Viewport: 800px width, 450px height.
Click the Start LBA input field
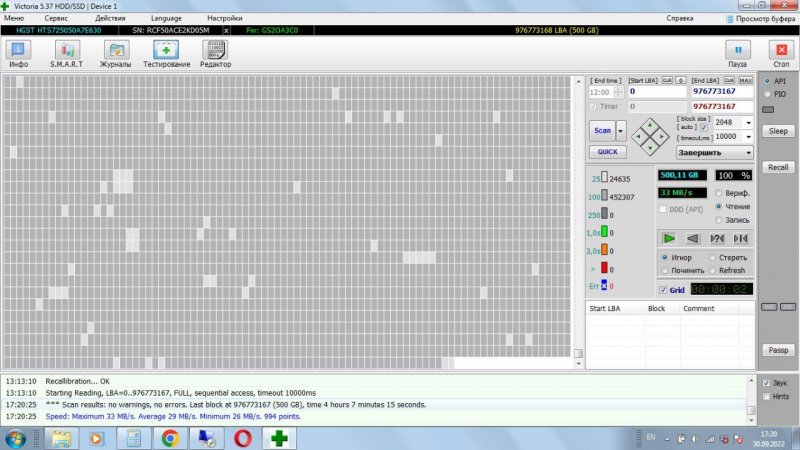point(656,91)
